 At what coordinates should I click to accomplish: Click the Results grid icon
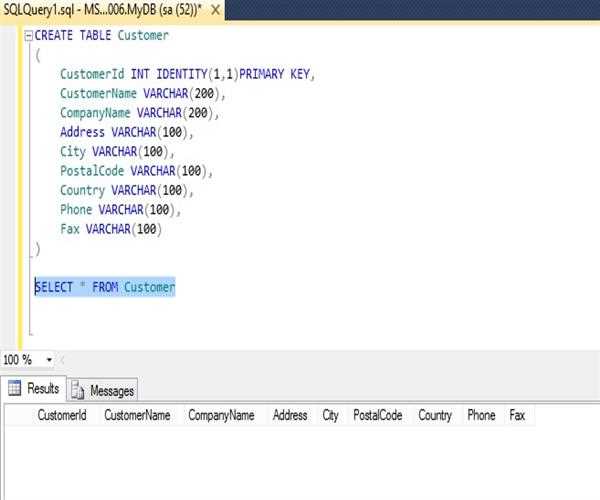click(14, 389)
